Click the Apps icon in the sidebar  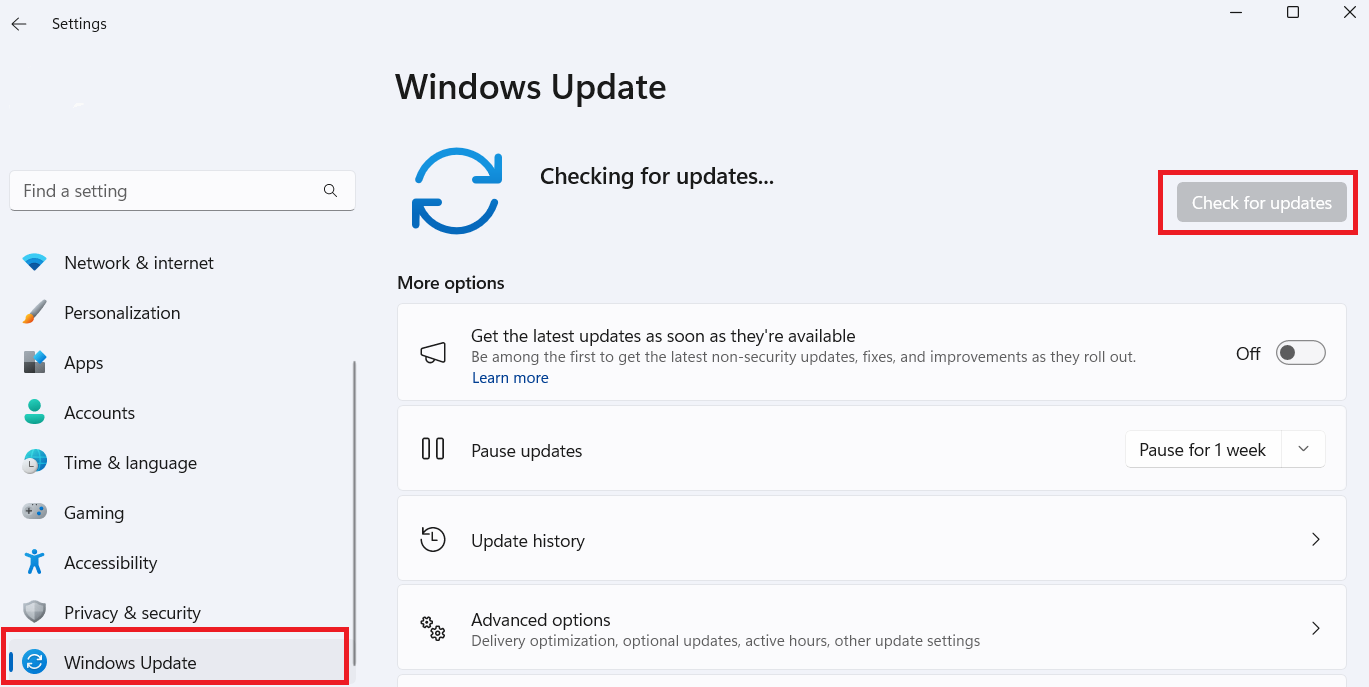(35, 363)
